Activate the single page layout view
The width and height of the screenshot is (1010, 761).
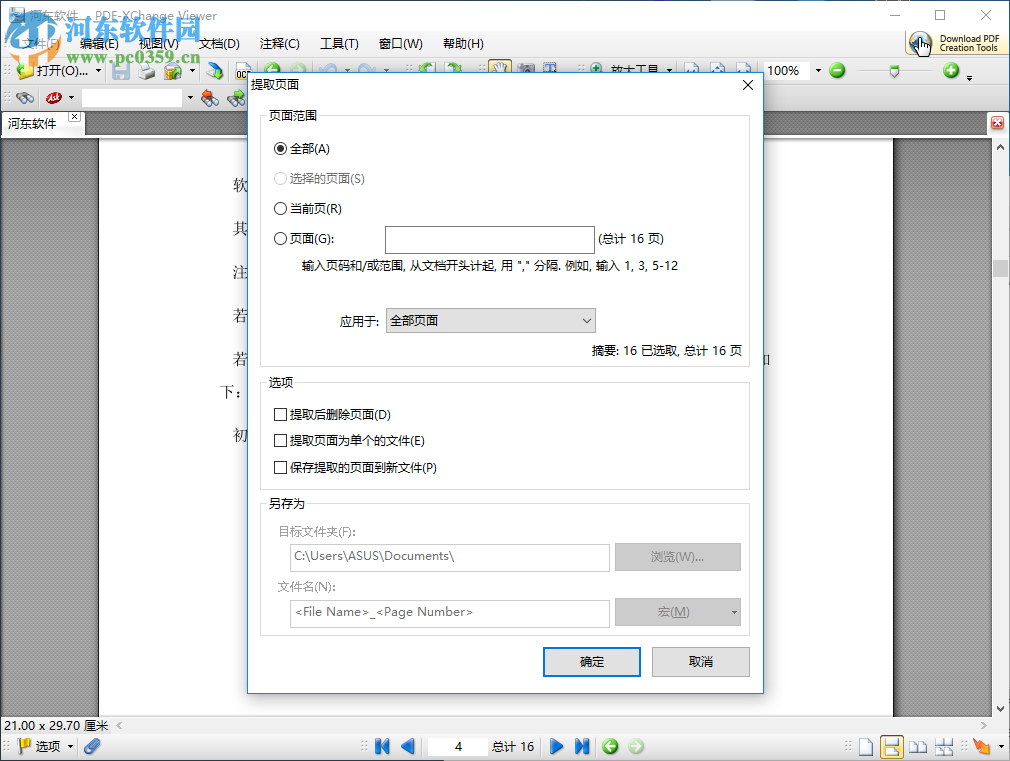pyautogui.click(x=866, y=746)
